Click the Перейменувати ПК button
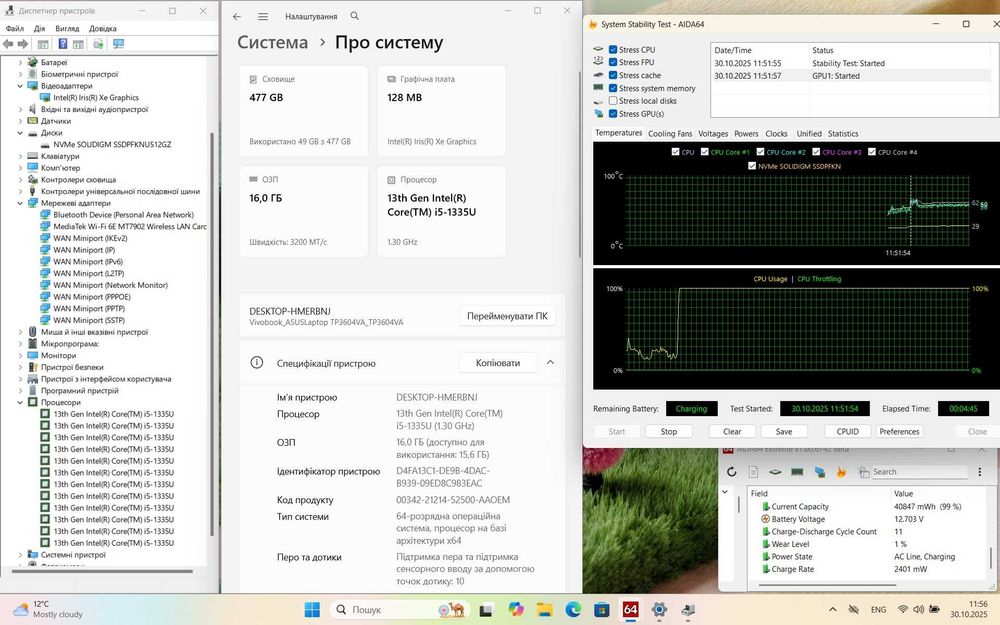Viewport: 1000px width, 625px height. [x=507, y=316]
